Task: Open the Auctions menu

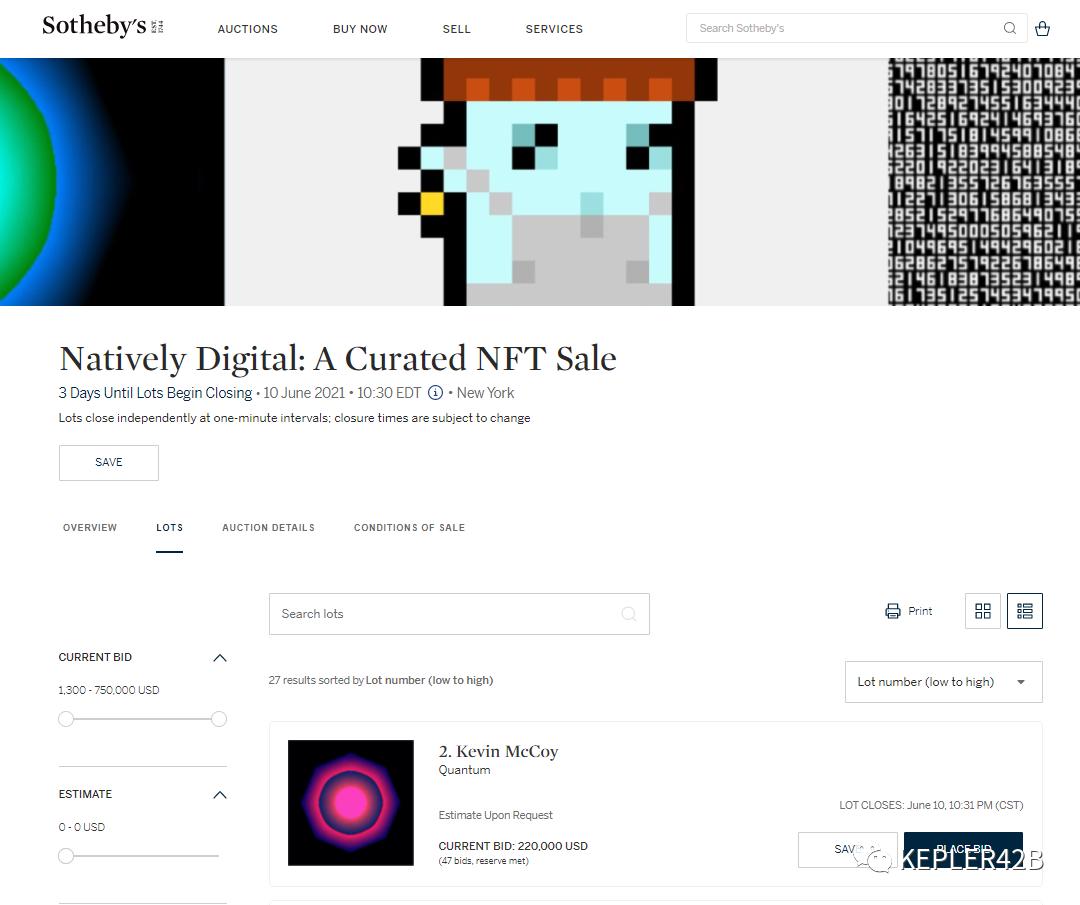Action: click(x=248, y=29)
